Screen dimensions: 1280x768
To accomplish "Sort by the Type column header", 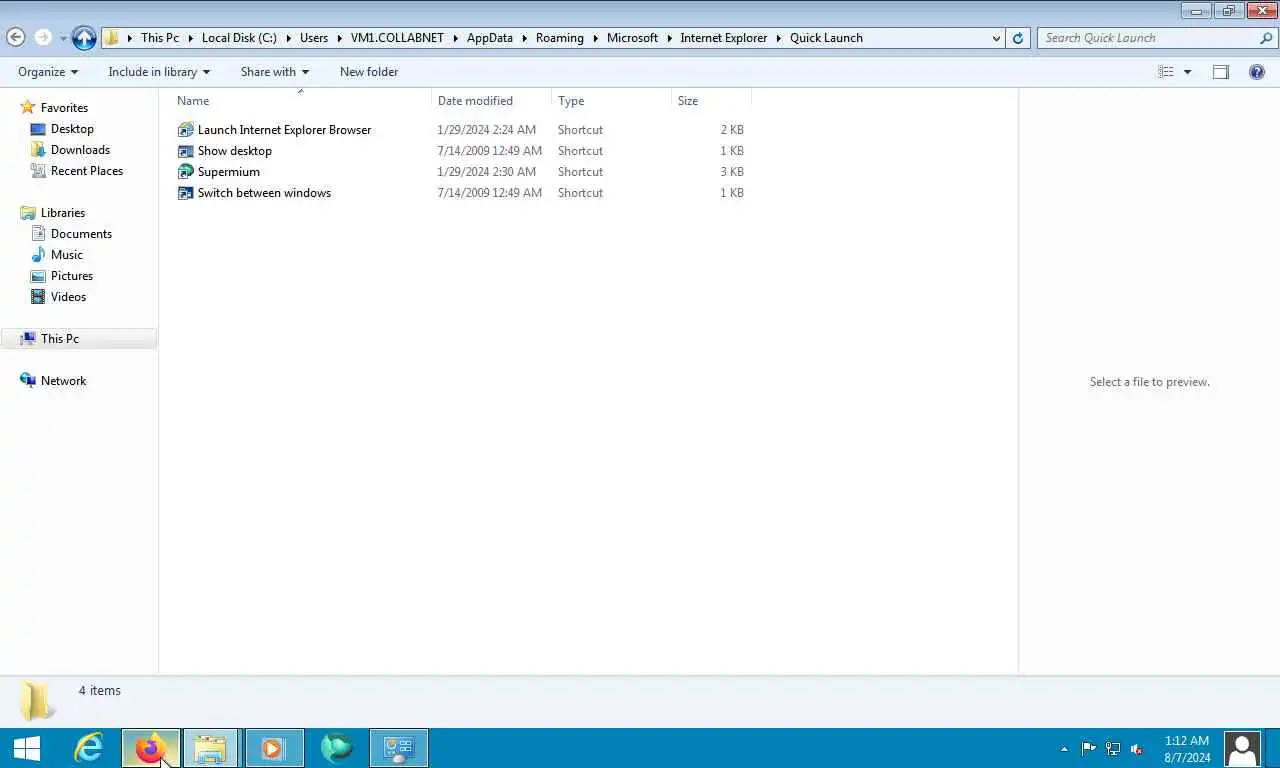I will point(611,101).
